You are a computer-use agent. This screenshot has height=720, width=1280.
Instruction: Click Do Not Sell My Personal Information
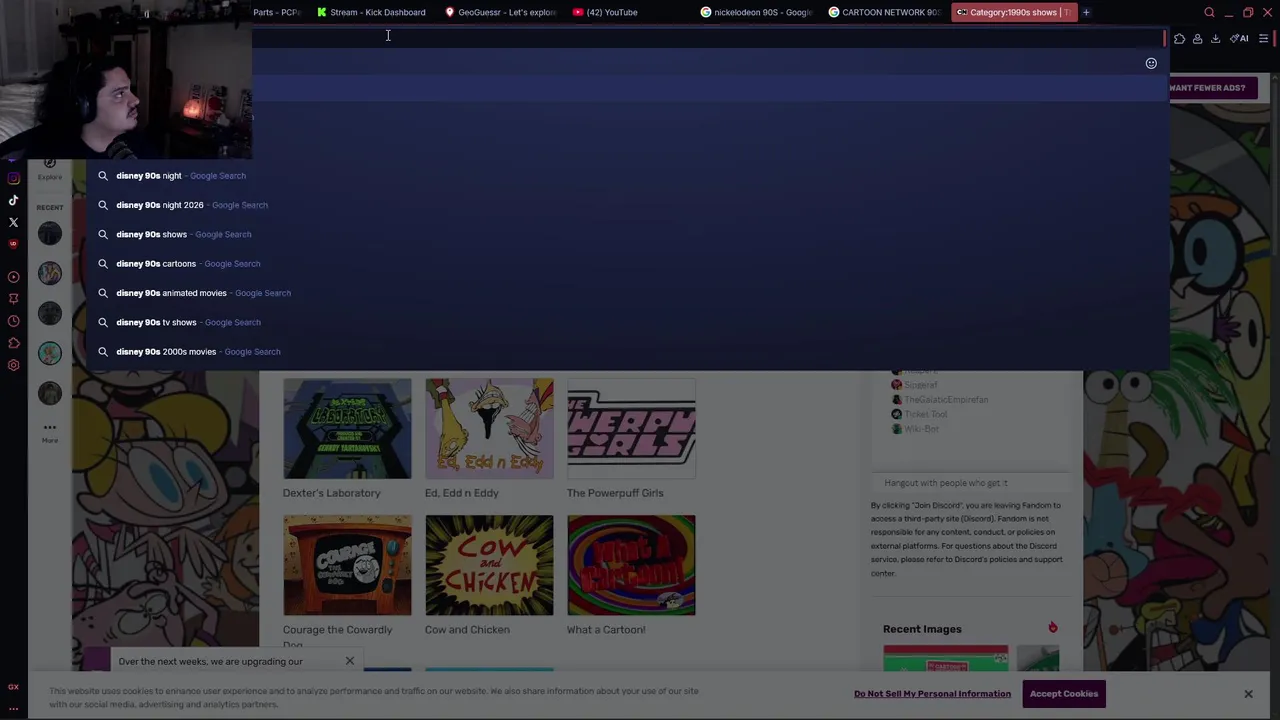(x=932, y=694)
